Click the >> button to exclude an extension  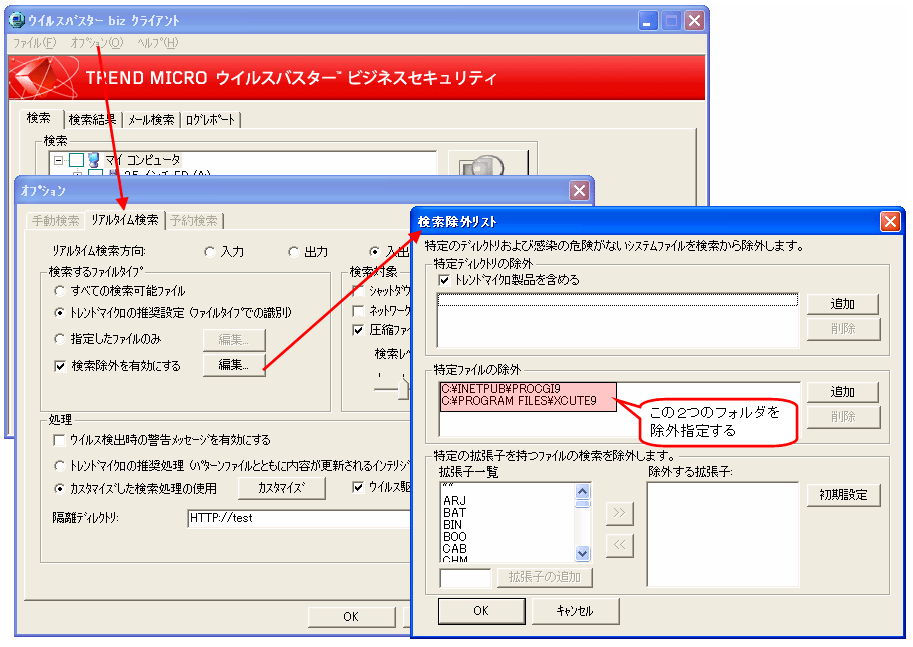[620, 513]
